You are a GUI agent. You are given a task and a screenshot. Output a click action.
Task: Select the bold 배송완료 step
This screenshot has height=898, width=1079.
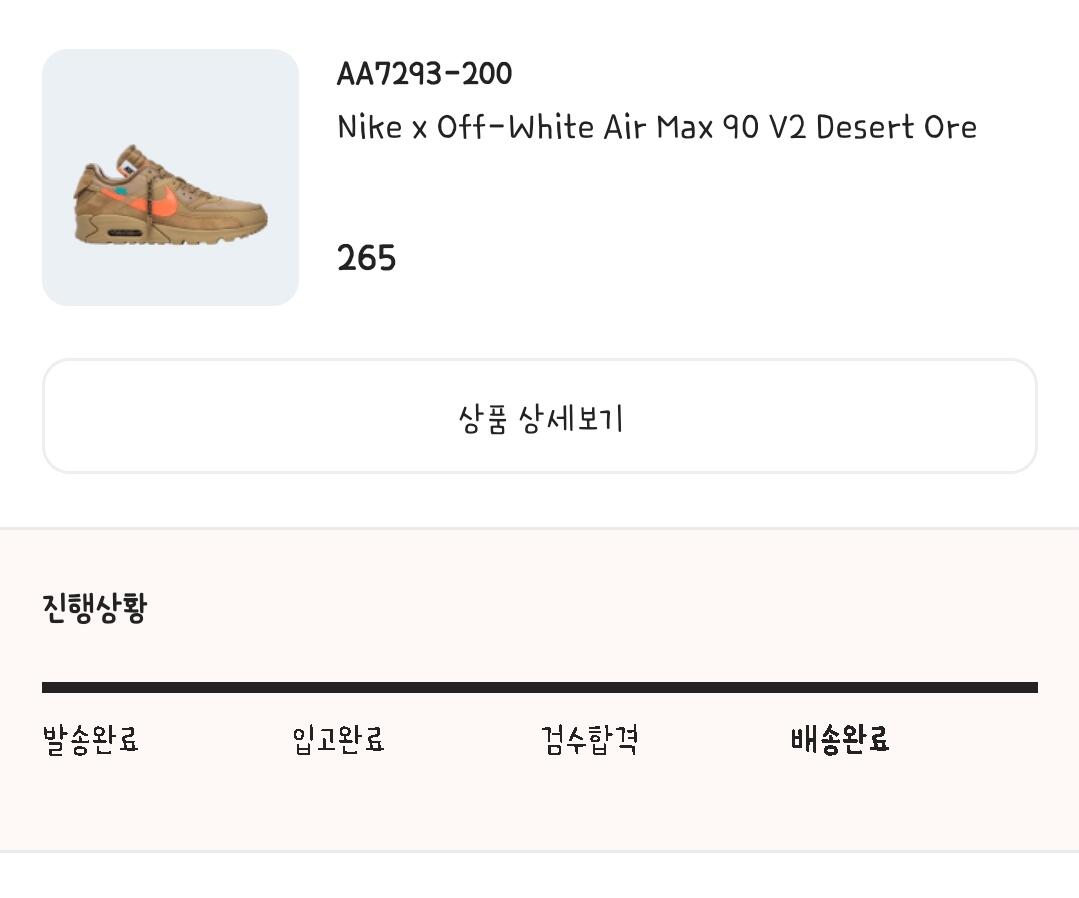coord(839,740)
